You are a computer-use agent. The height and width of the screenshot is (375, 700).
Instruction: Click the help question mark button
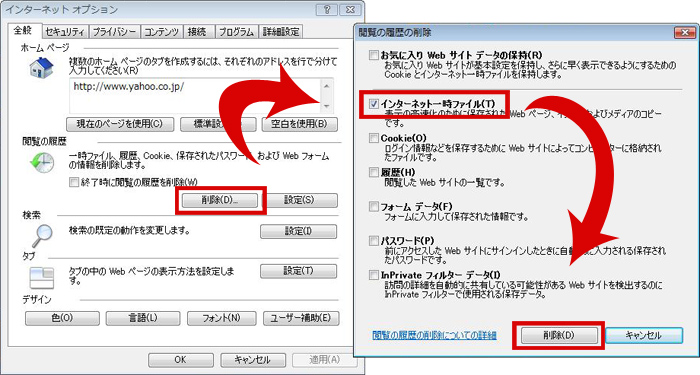click(x=327, y=9)
